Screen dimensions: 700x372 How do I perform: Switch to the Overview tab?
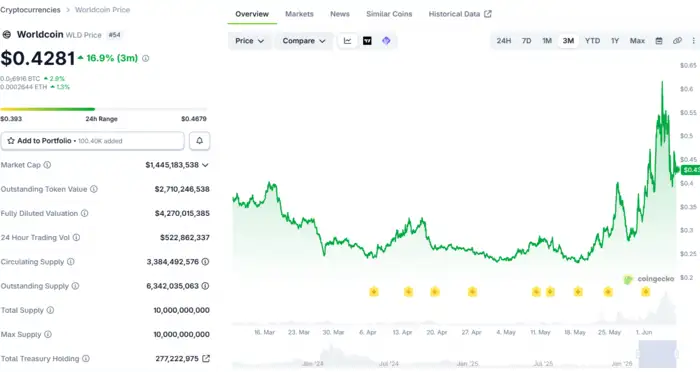point(252,14)
